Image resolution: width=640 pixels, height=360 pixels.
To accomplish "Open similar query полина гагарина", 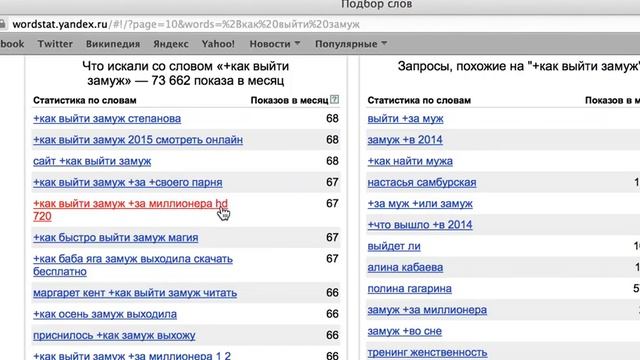I will click(409, 289).
